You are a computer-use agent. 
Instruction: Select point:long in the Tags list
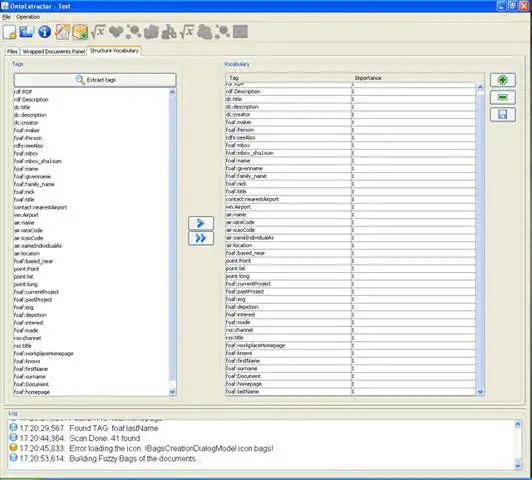(x=91, y=284)
